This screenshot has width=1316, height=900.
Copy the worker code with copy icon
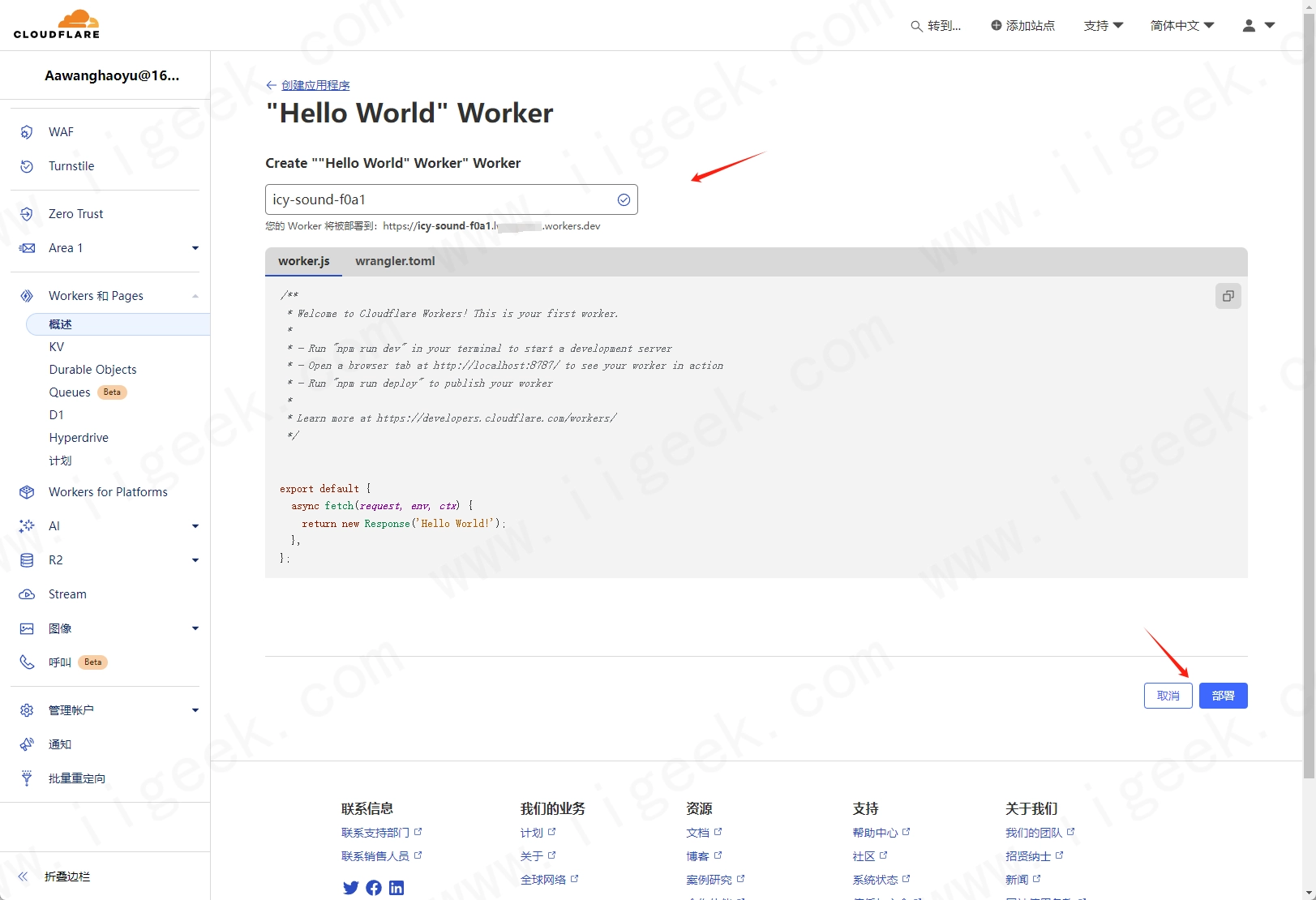[1228, 296]
